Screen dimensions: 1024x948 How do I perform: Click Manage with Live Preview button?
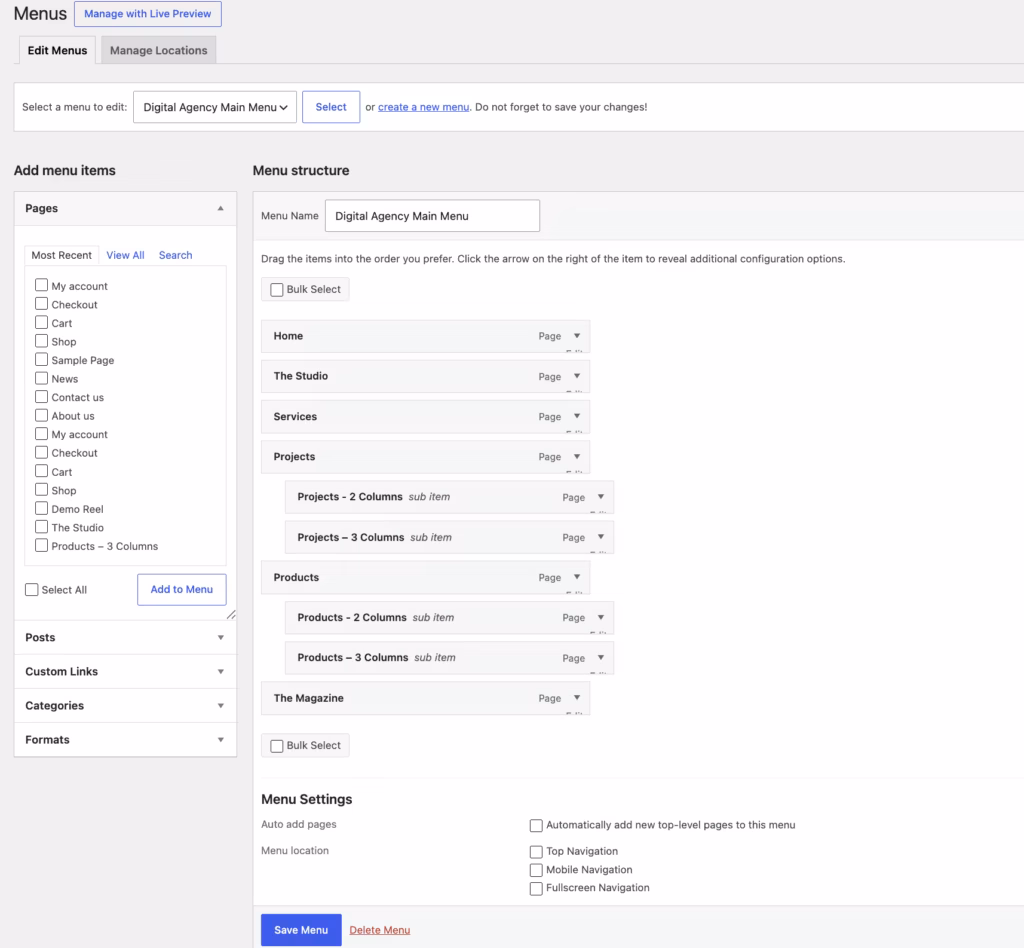[148, 14]
